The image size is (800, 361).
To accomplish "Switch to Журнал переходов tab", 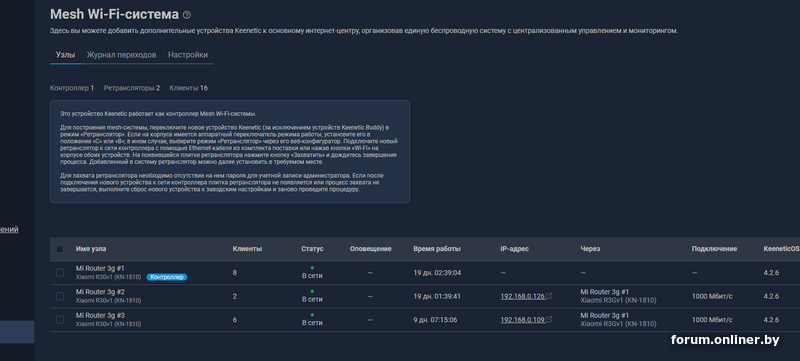I will tap(121, 55).
